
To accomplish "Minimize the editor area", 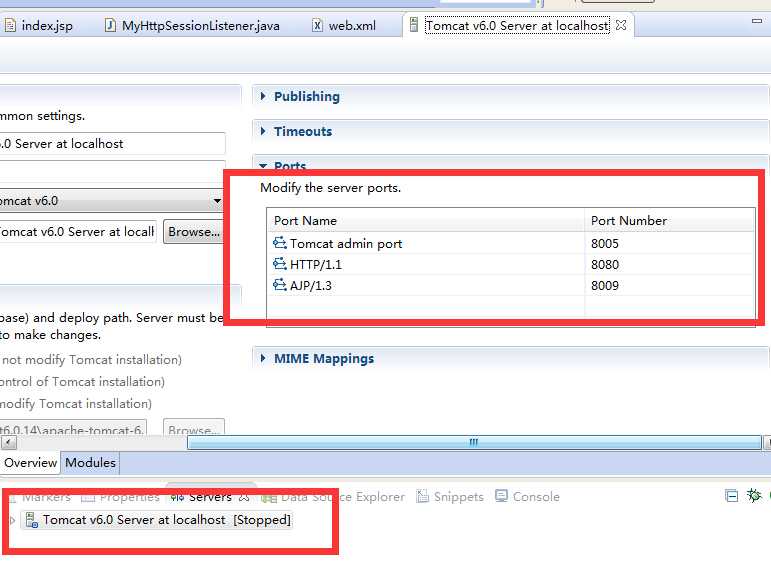I will point(757,21).
